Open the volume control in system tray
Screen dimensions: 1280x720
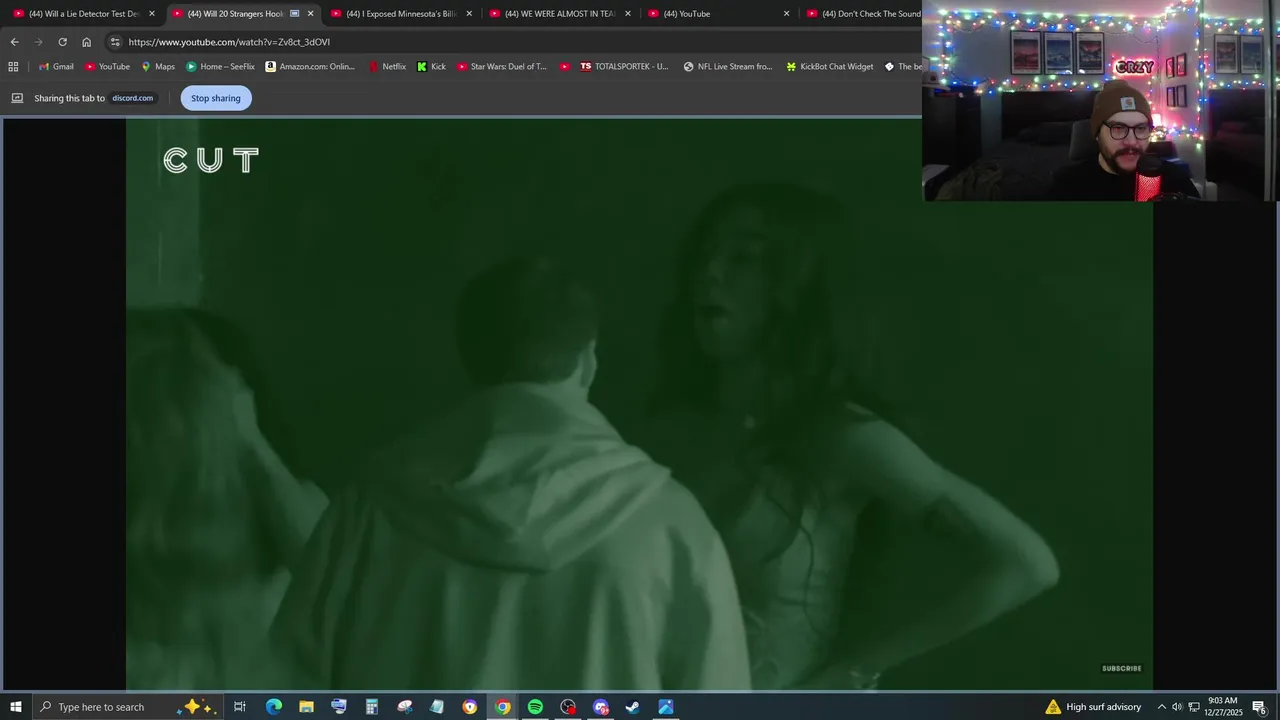[x=1177, y=707]
